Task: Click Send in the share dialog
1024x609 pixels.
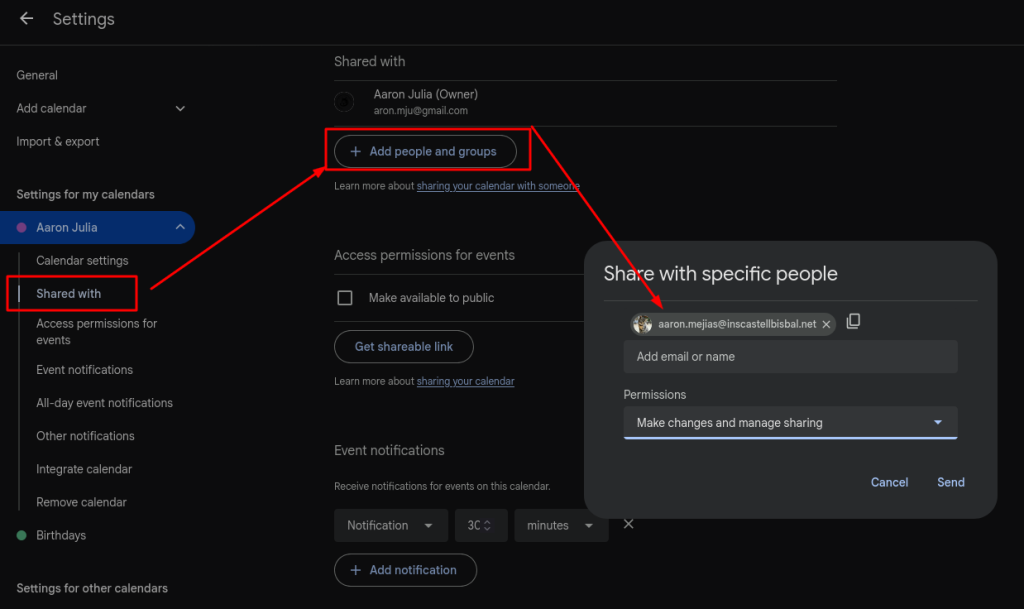Action: [950, 482]
